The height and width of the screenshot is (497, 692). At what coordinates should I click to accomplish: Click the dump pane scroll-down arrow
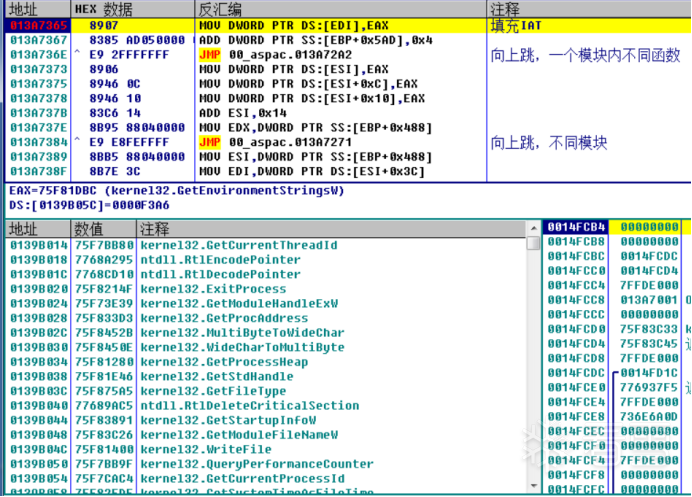pyautogui.click(x=534, y=486)
